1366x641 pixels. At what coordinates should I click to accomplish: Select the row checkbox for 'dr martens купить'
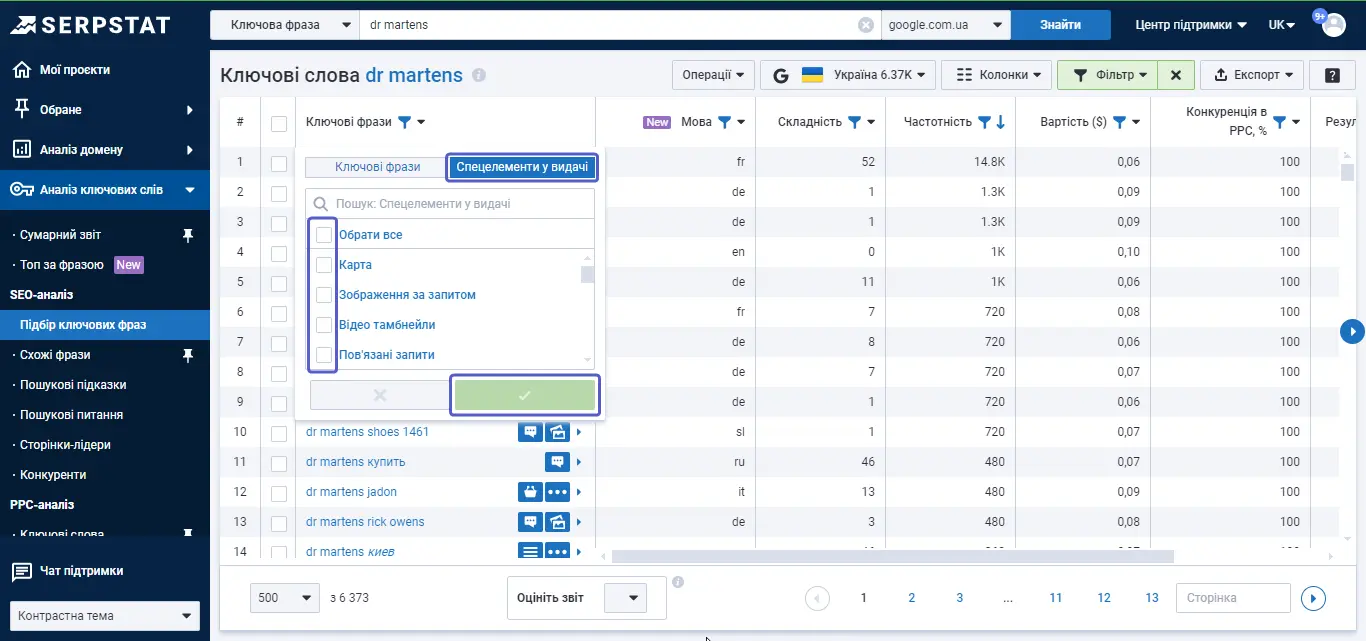click(279, 463)
